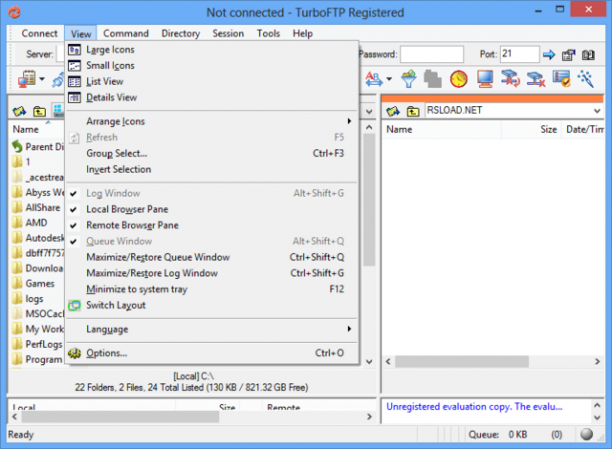Click the disconnect network icon with red X
Image resolution: width=612 pixels, height=449 pixels.
pos(536,79)
